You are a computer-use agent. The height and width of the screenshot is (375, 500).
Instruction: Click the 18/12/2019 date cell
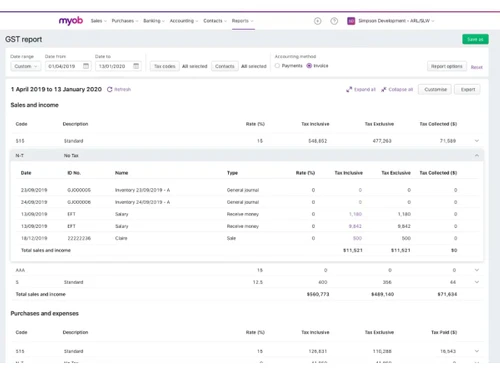coord(34,238)
